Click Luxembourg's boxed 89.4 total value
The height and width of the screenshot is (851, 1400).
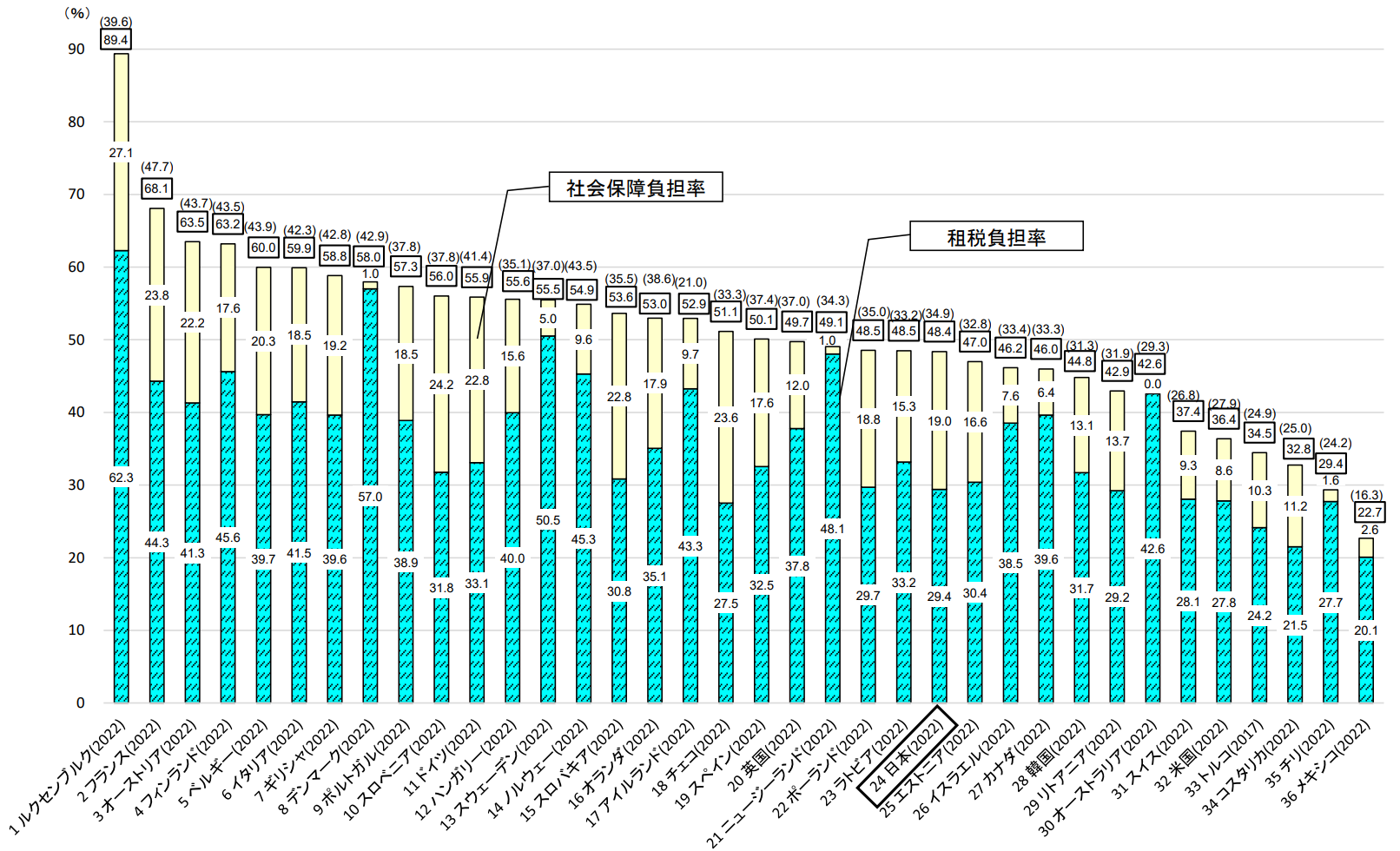116,40
